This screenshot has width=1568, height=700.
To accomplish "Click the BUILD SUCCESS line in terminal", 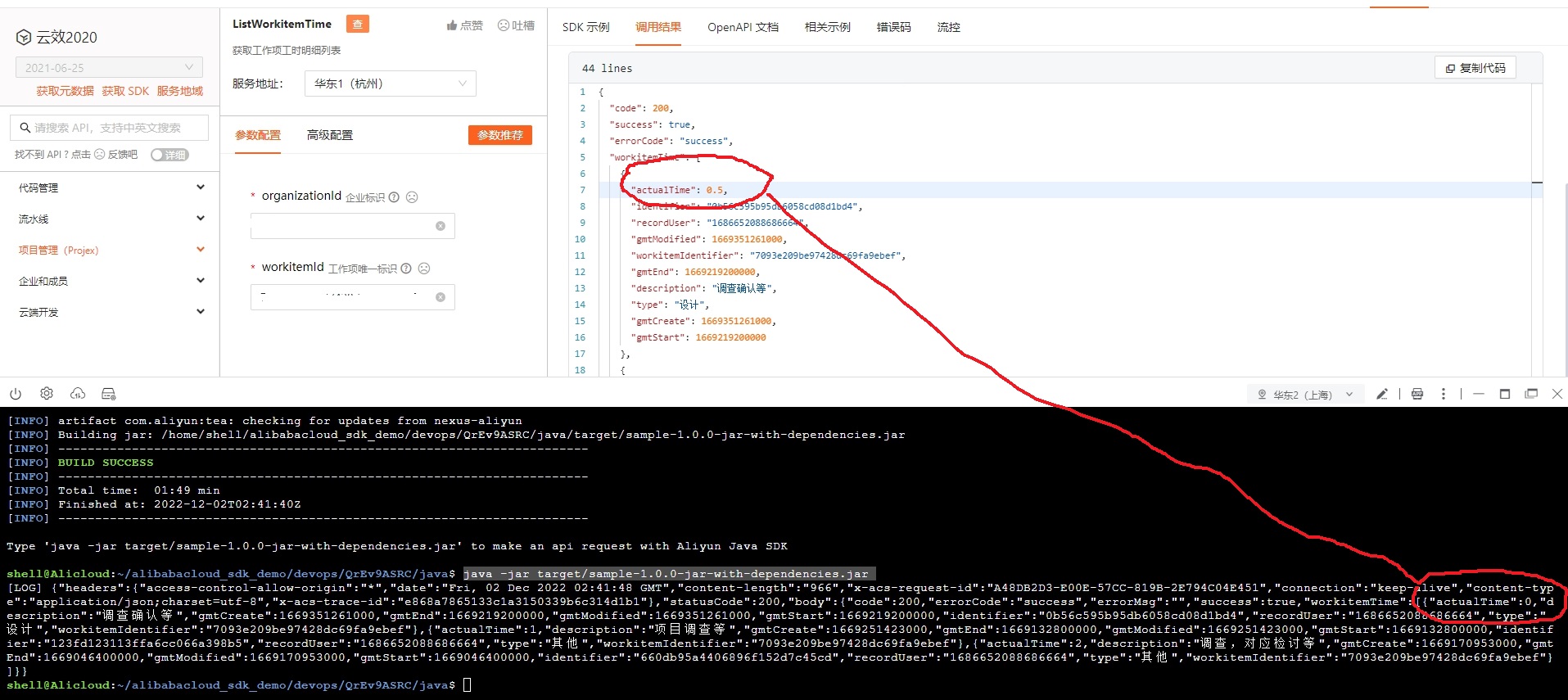I will (x=106, y=463).
